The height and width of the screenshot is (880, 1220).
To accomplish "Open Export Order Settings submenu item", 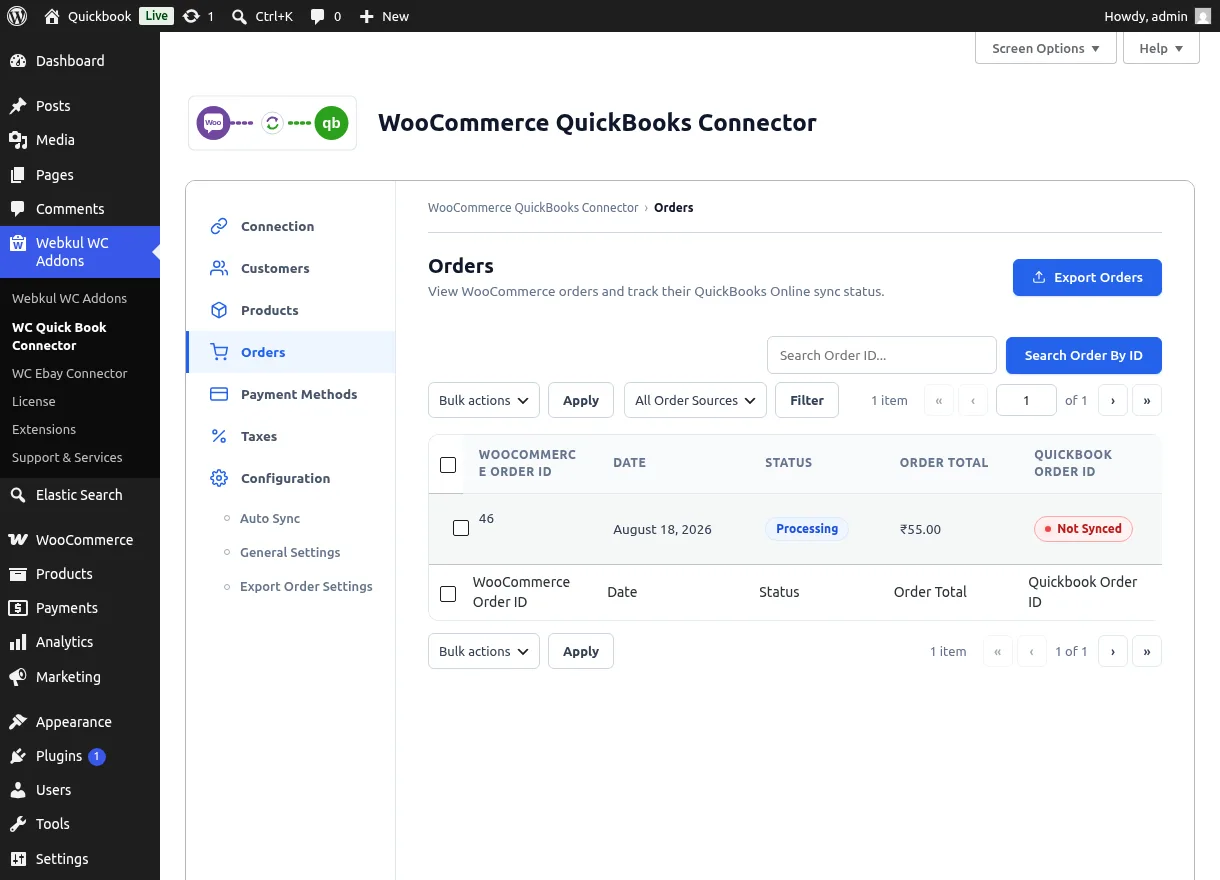I will pos(306,586).
